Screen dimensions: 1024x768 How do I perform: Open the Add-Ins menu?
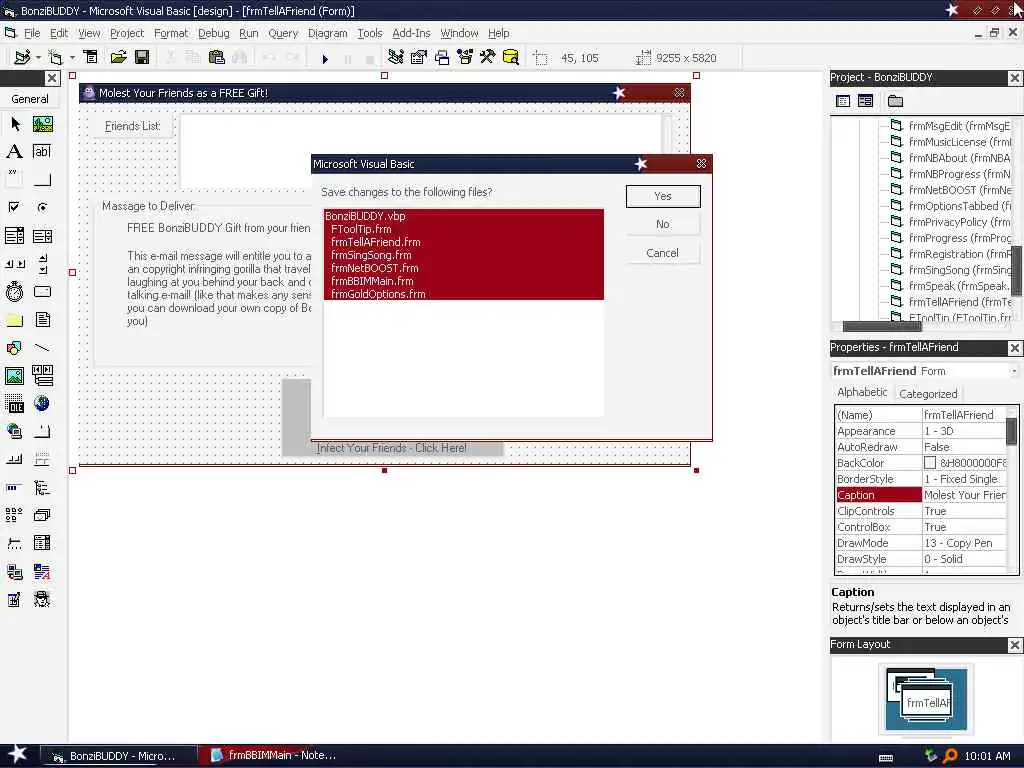pyautogui.click(x=411, y=33)
